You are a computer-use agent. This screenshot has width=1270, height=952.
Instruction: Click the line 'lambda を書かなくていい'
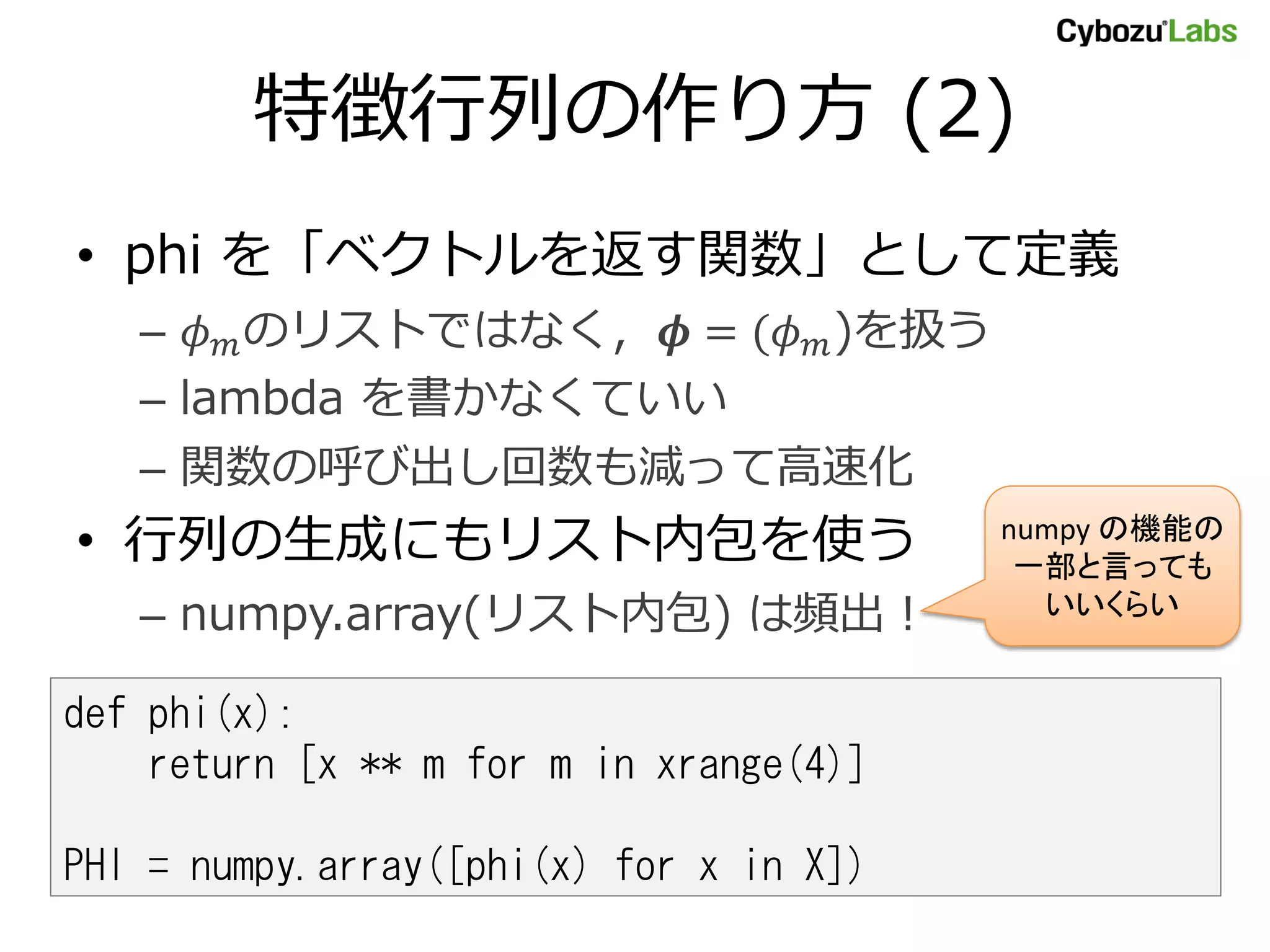[x=453, y=398]
